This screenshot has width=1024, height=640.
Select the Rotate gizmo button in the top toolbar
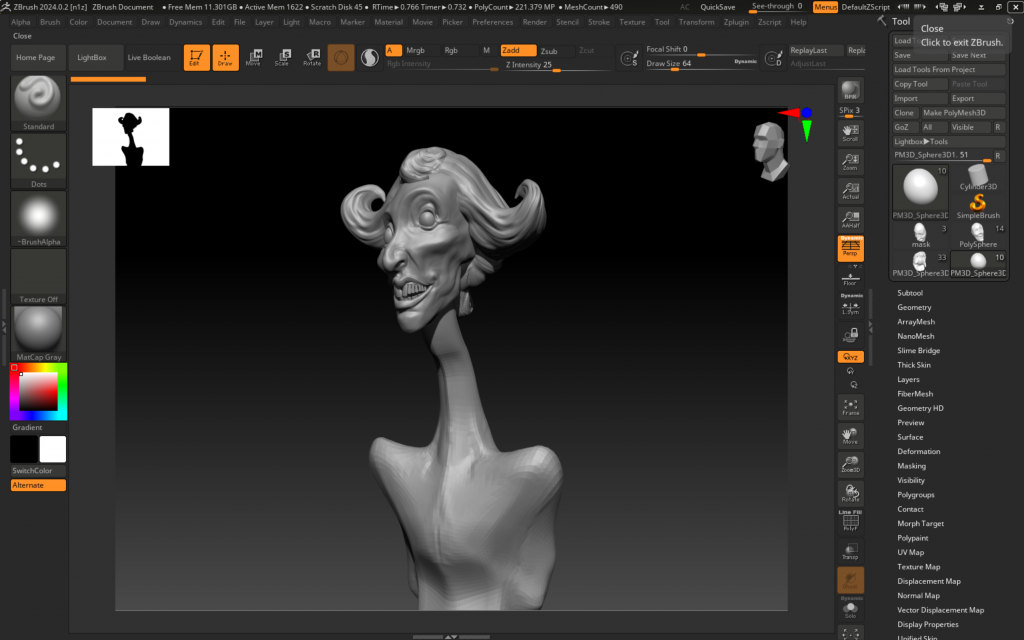[x=312, y=57]
